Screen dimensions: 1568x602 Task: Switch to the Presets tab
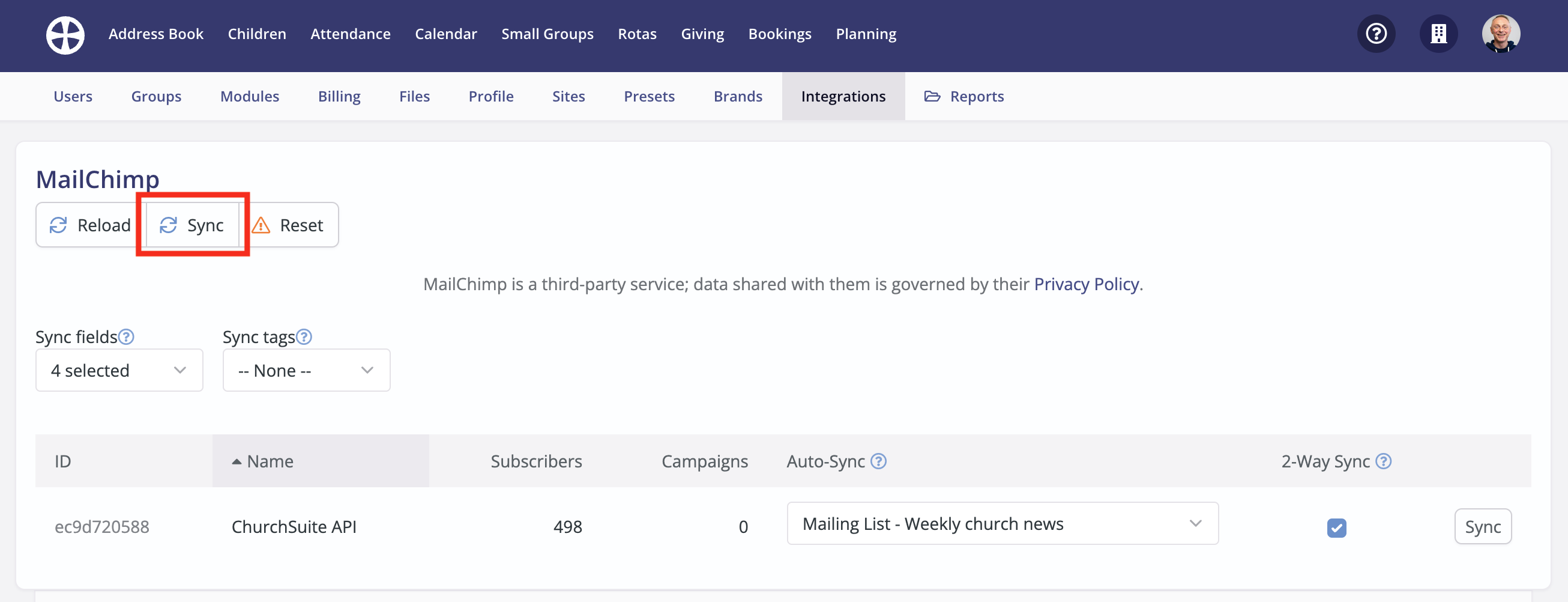[650, 96]
